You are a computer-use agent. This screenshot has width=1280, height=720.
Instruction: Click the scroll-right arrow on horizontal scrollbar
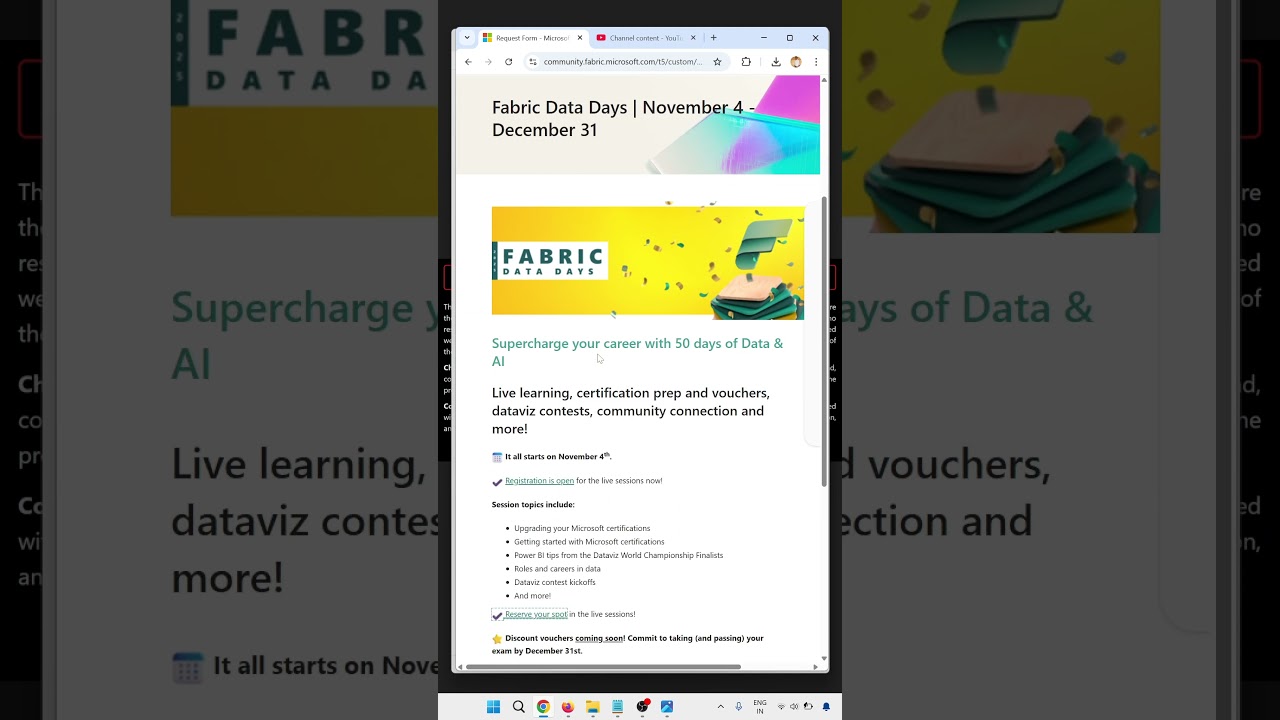pos(815,667)
